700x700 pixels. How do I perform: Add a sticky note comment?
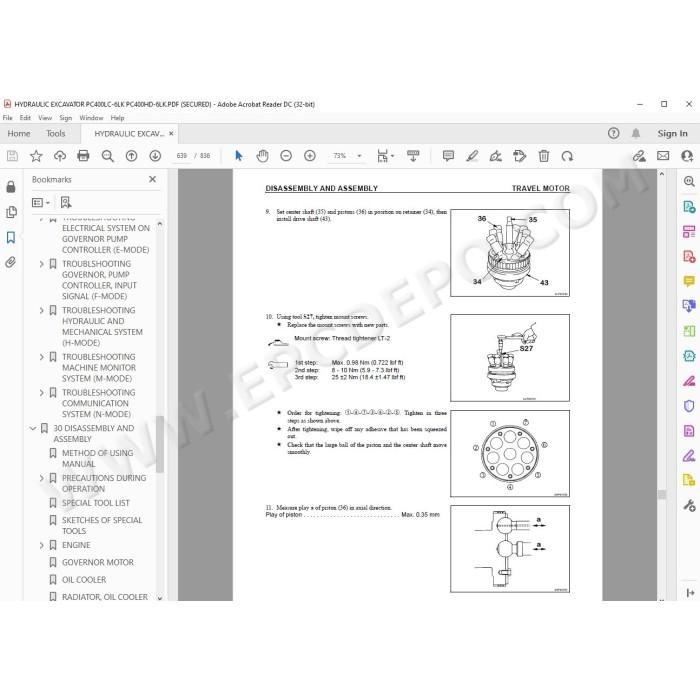click(x=448, y=156)
